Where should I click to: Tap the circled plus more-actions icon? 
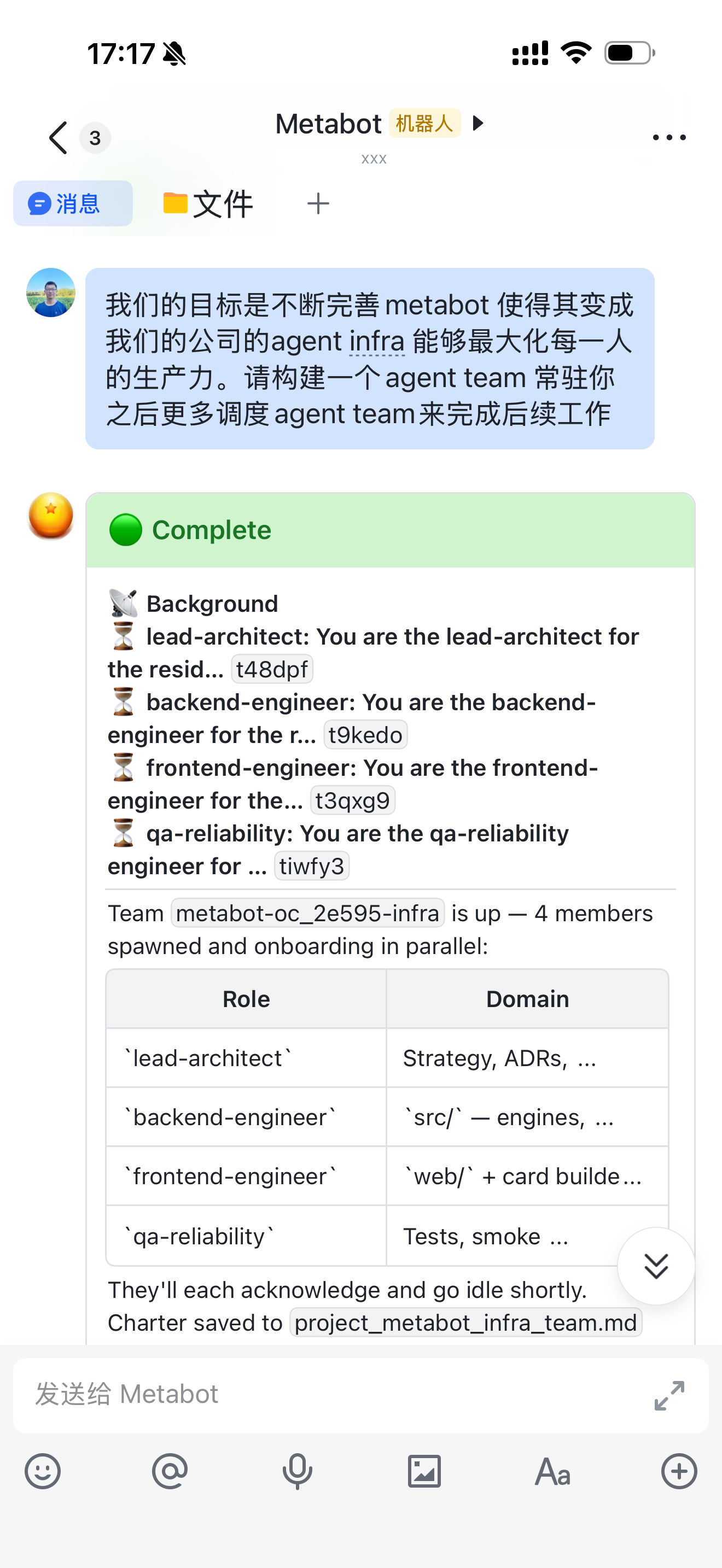click(x=679, y=1472)
